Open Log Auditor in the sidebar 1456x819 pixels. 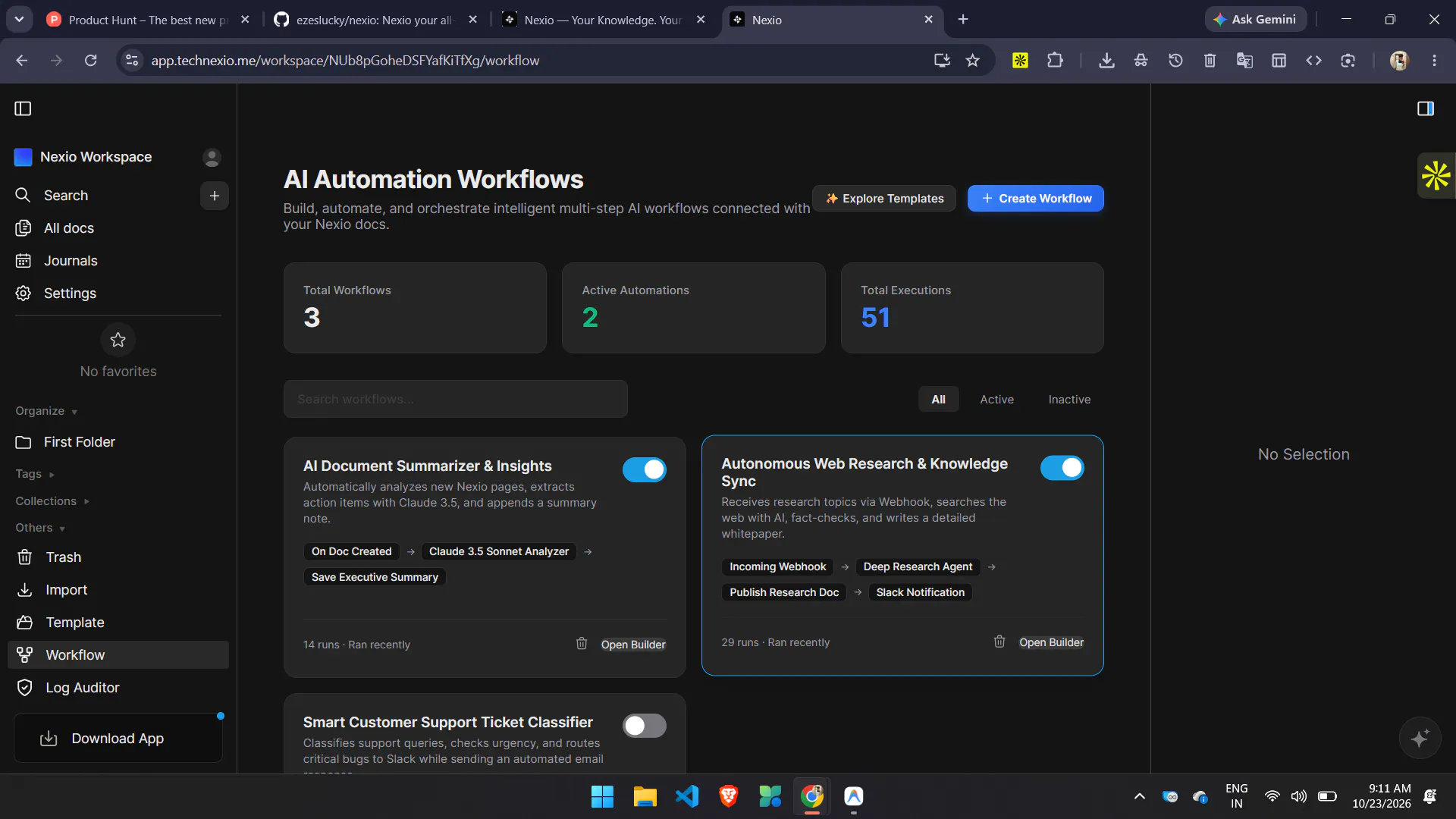[x=118, y=688]
